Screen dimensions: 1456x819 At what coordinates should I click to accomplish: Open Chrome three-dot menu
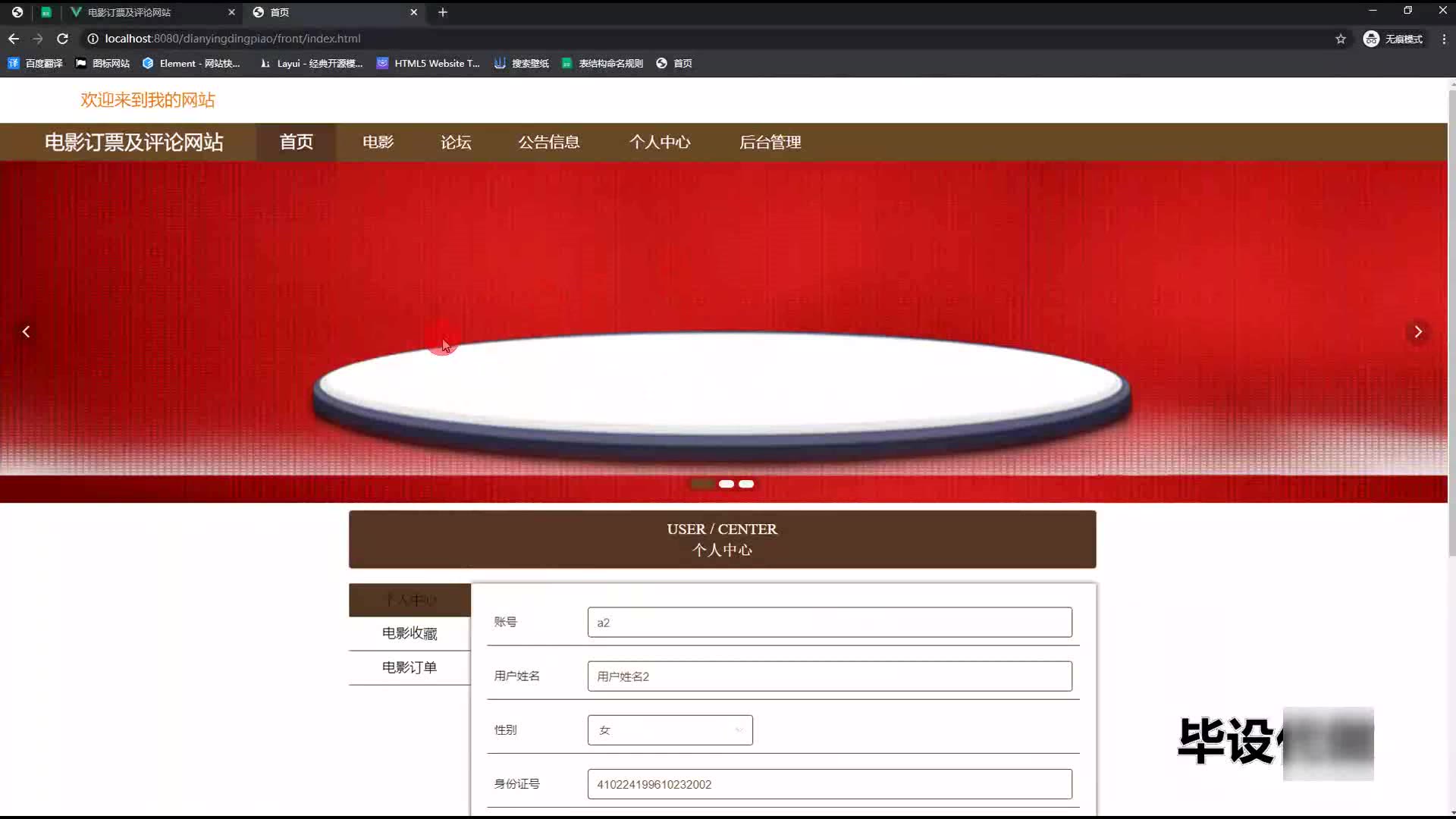point(1443,39)
